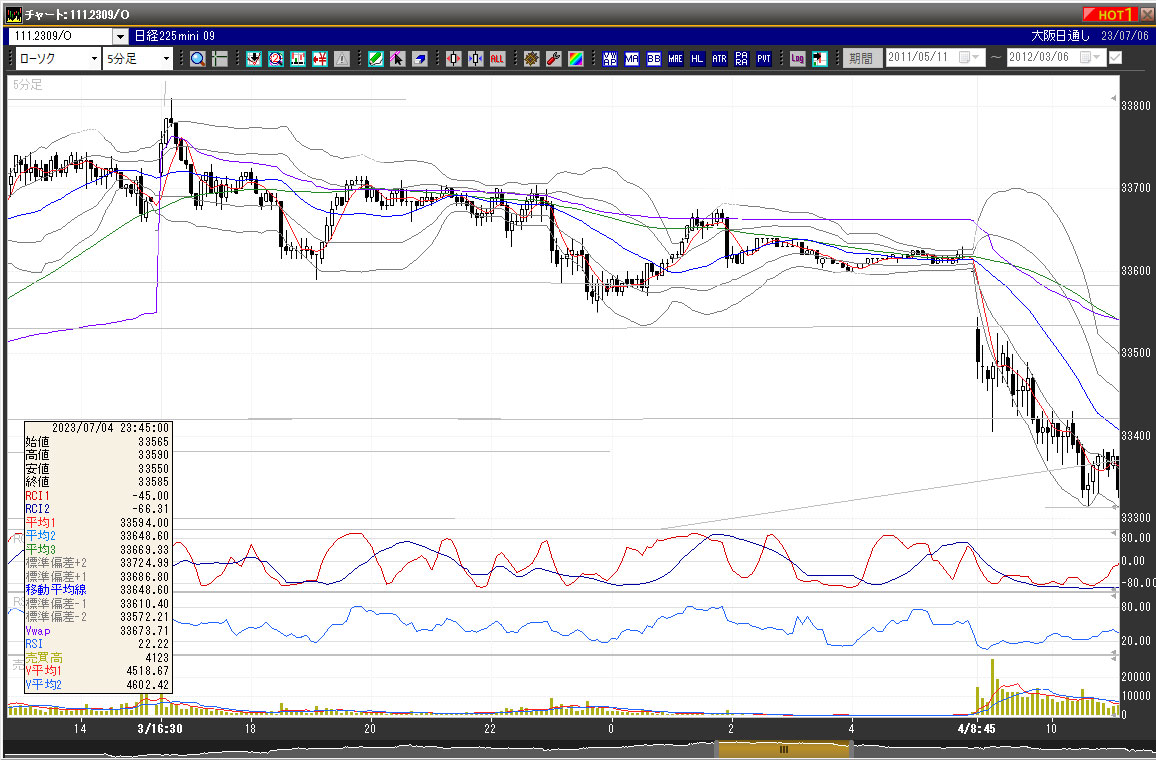Click the black arrow chart icon after Log
The width and height of the screenshot is (1156, 760).
click(820, 59)
